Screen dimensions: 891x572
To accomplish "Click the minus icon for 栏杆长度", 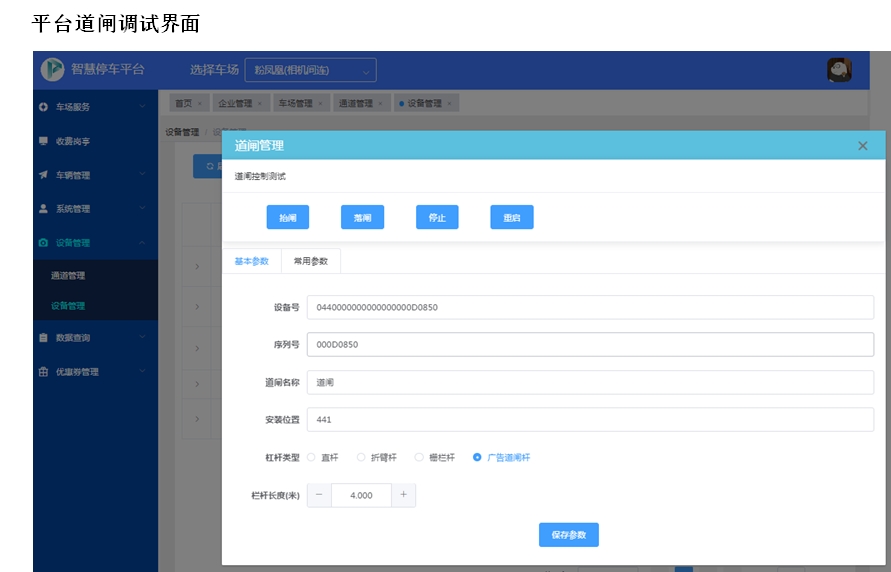I will pyautogui.click(x=319, y=495).
